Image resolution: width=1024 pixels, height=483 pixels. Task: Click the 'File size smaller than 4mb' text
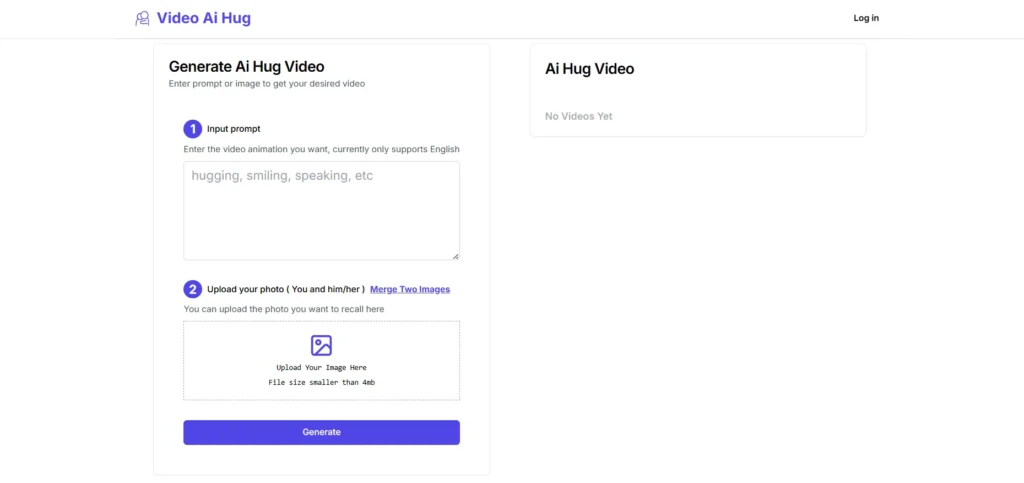click(x=321, y=382)
